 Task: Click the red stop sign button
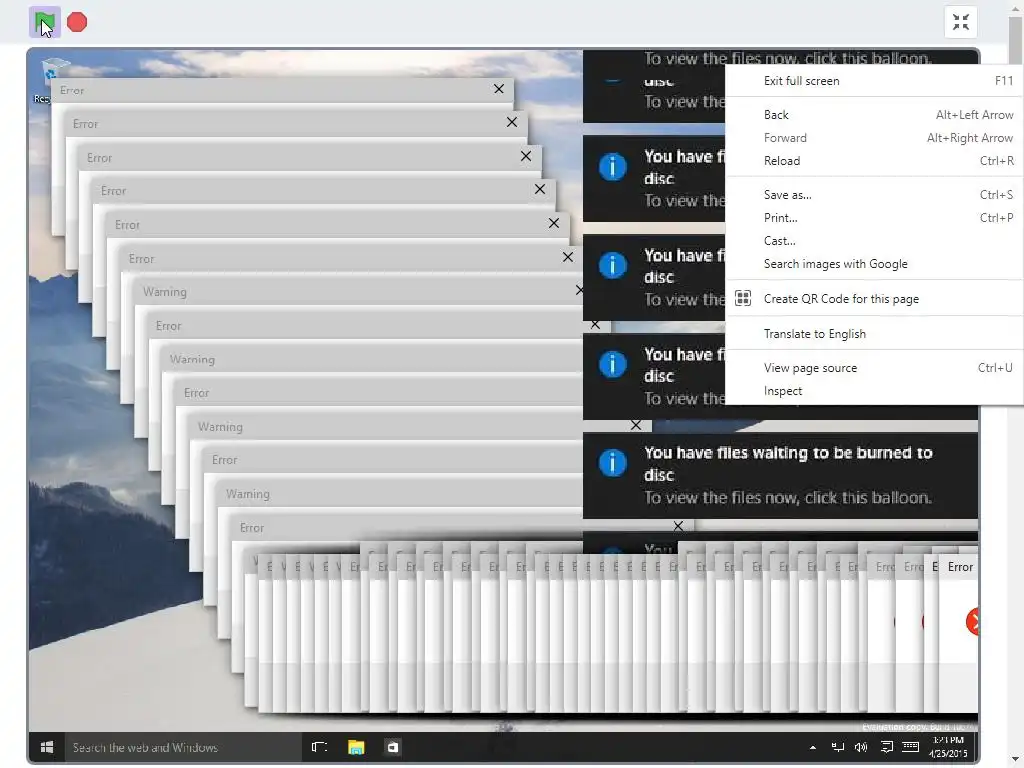(77, 22)
